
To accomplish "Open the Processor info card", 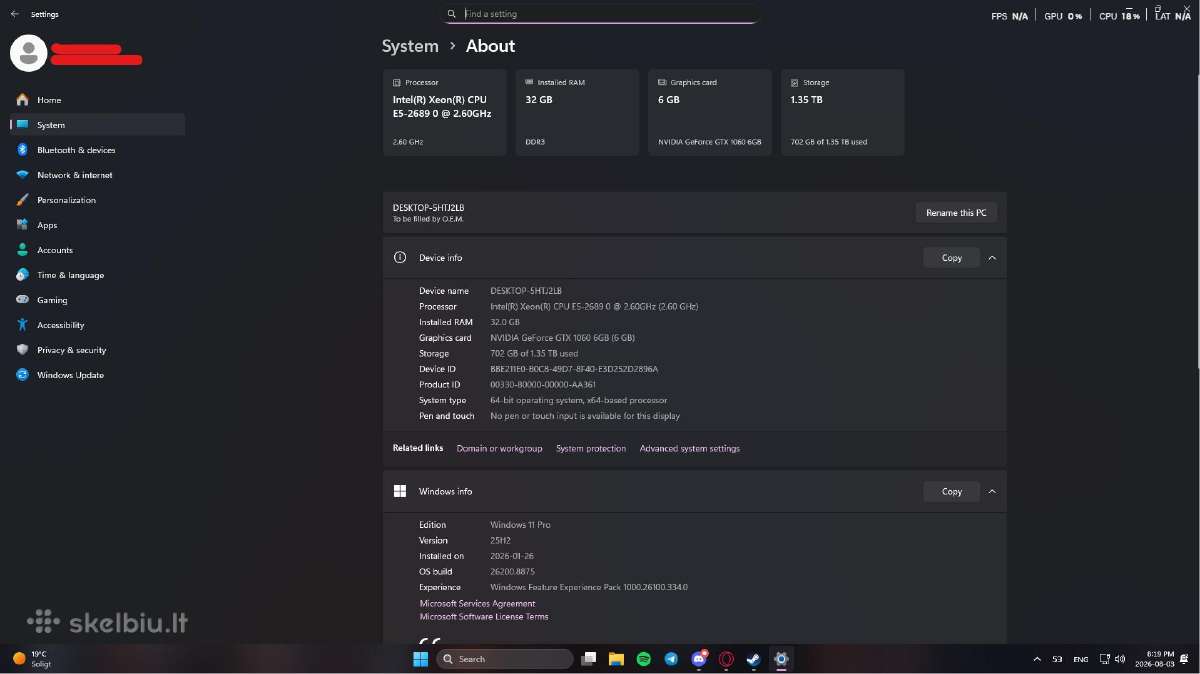I will pos(444,112).
